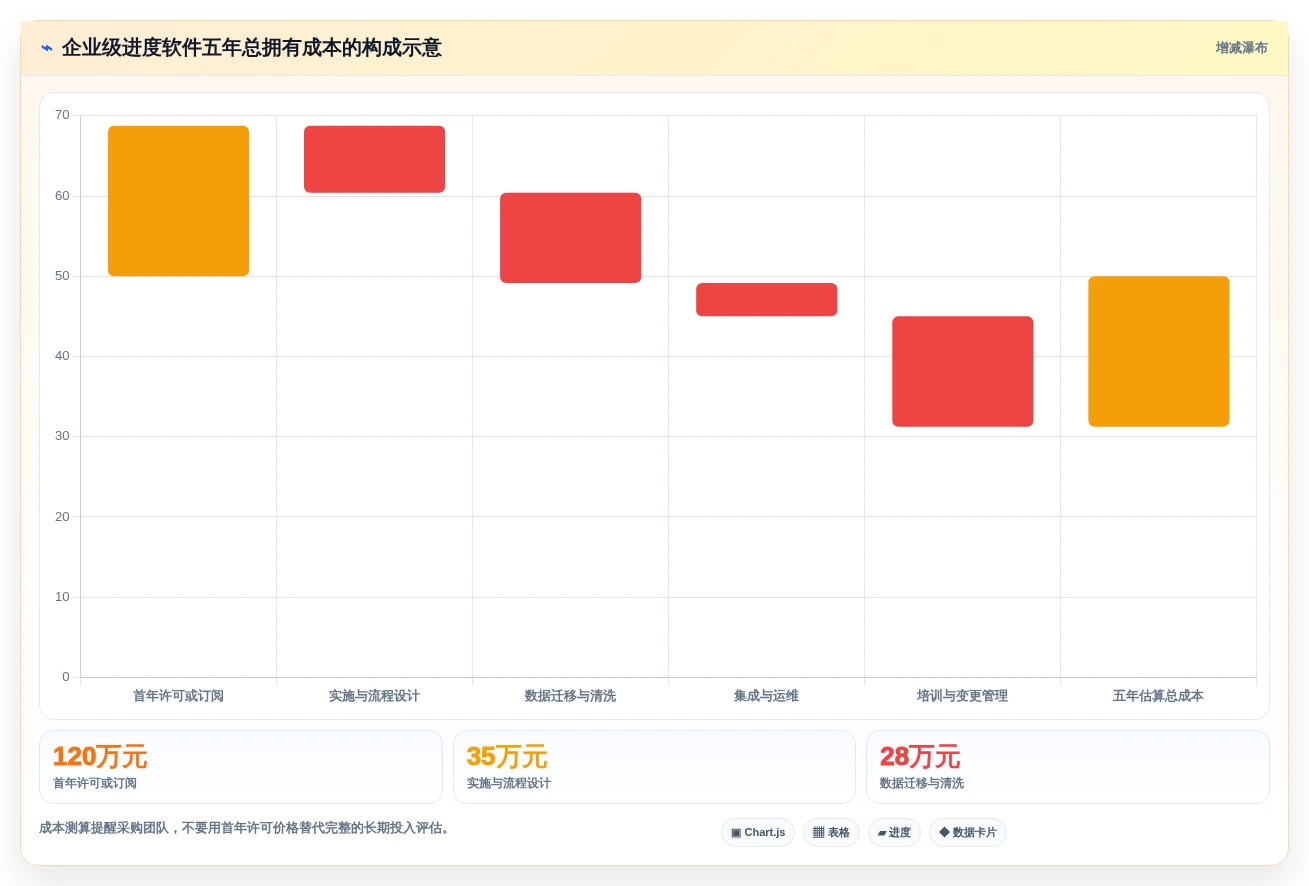This screenshot has width=1309, height=886.
Task: Click the x-axis label 数据迁移与清洗
Action: click(570, 696)
